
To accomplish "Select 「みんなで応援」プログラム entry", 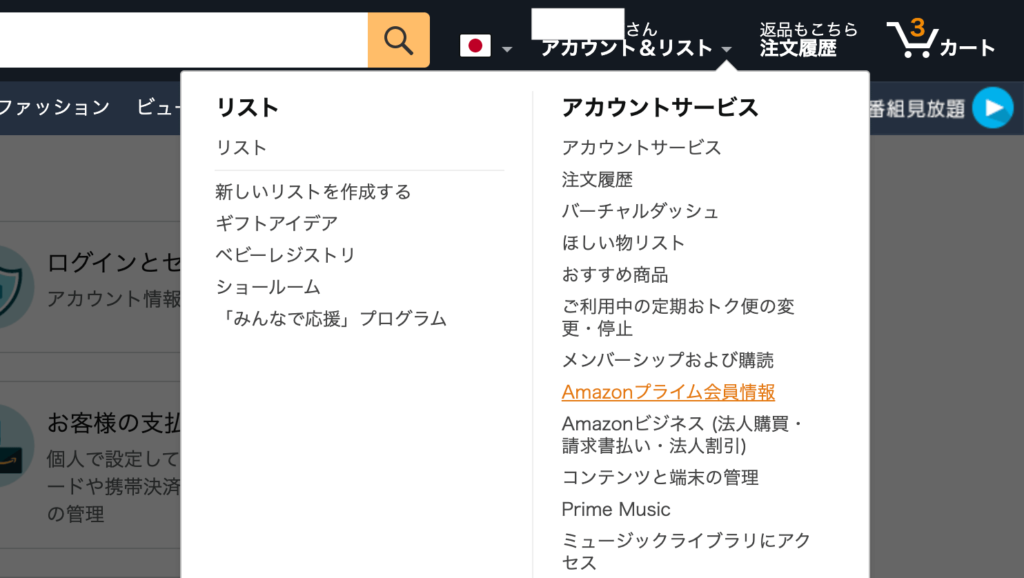I will (331, 319).
